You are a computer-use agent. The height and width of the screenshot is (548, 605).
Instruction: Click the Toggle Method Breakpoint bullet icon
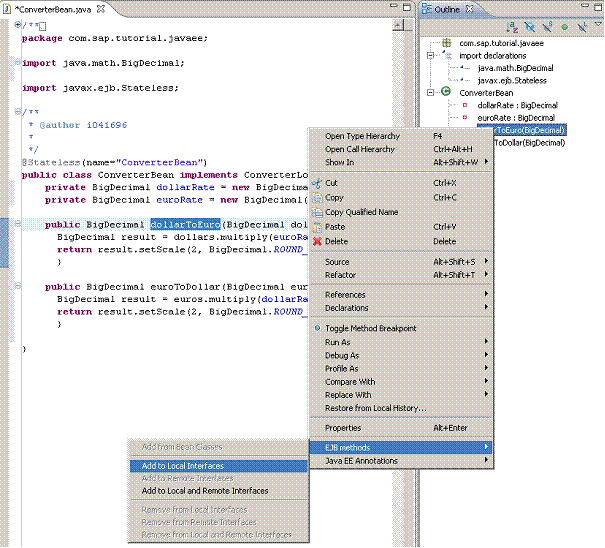(317, 328)
